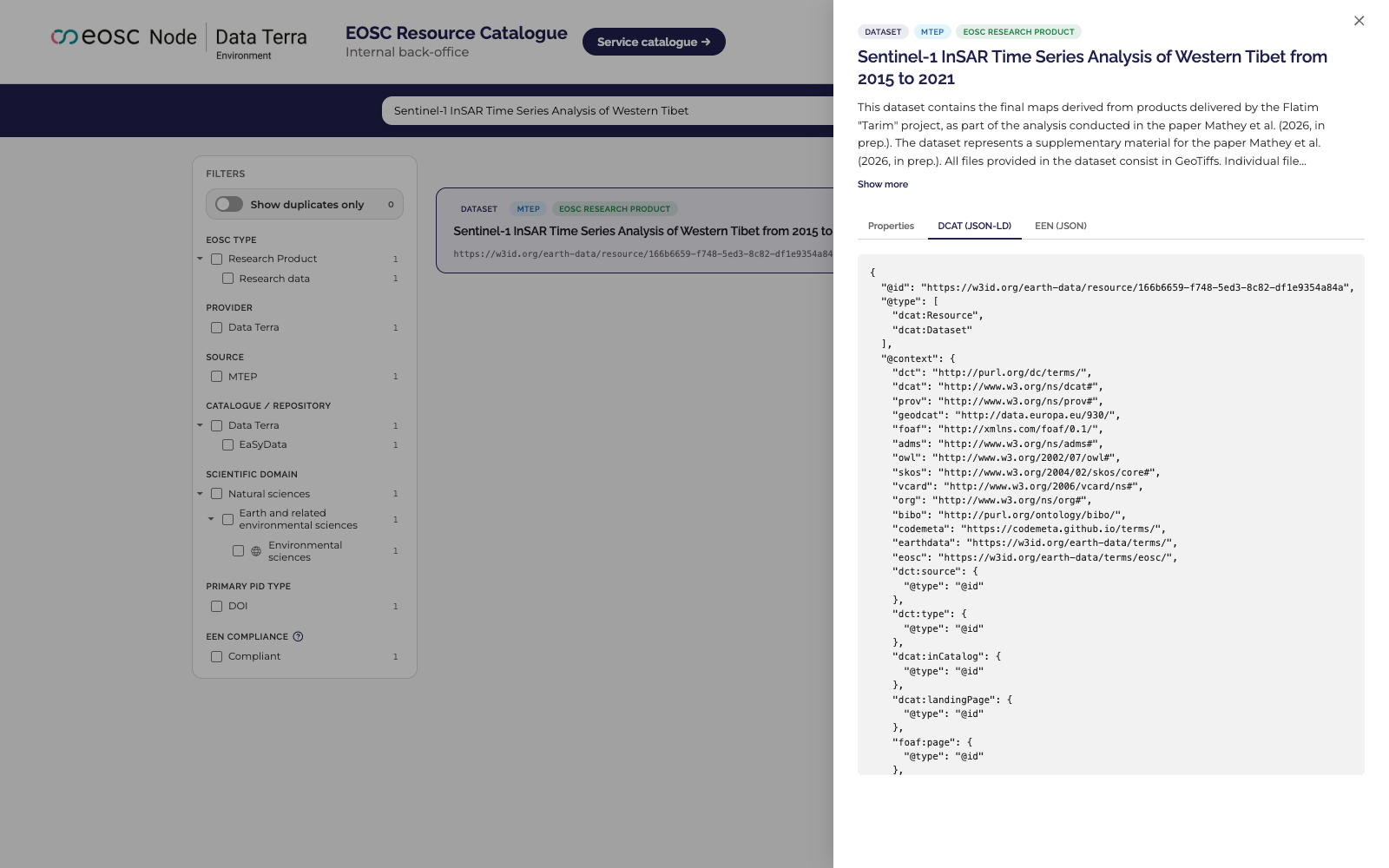Image resolution: width=1389 pixels, height=868 pixels.
Task: Open the Service catalogue button
Action: [654, 42]
